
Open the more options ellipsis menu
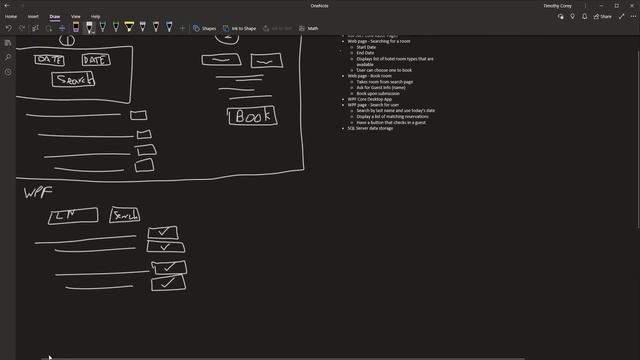click(x=633, y=17)
